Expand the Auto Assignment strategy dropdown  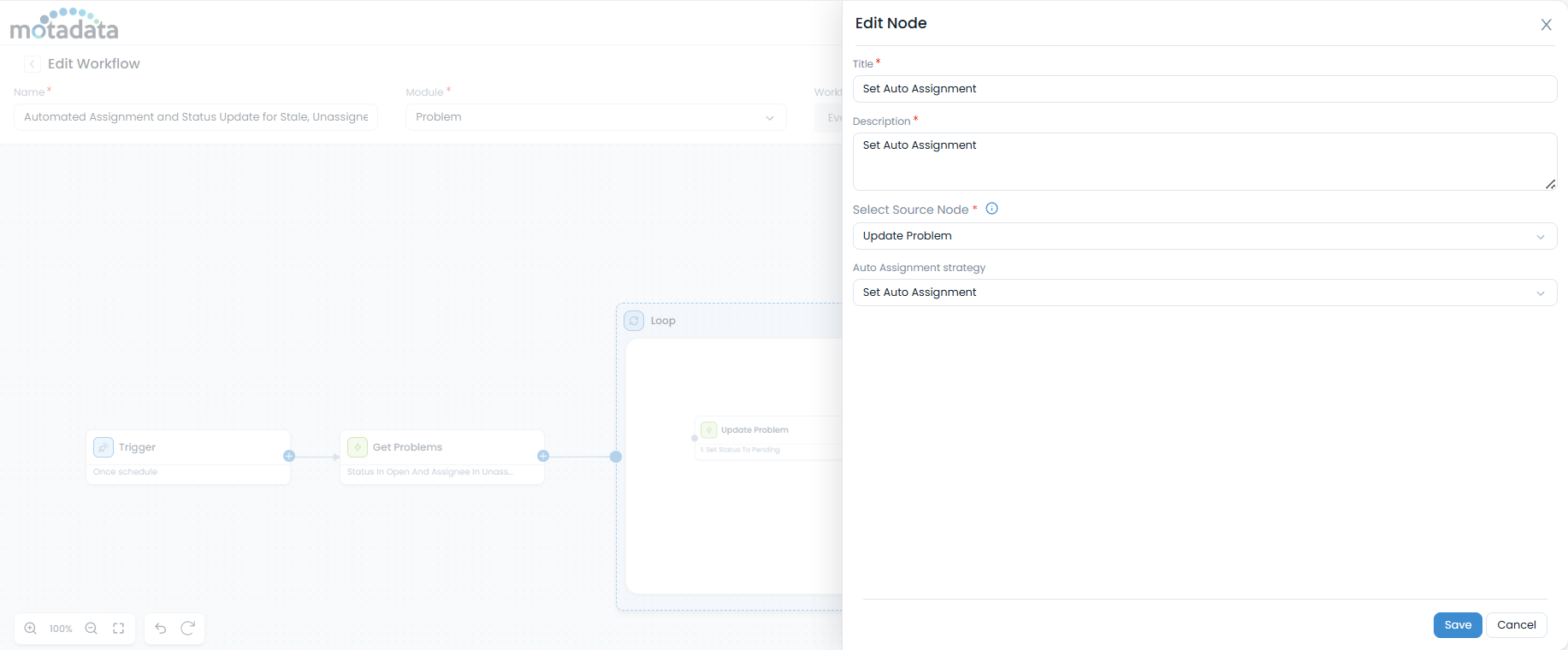coord(1204,292)
